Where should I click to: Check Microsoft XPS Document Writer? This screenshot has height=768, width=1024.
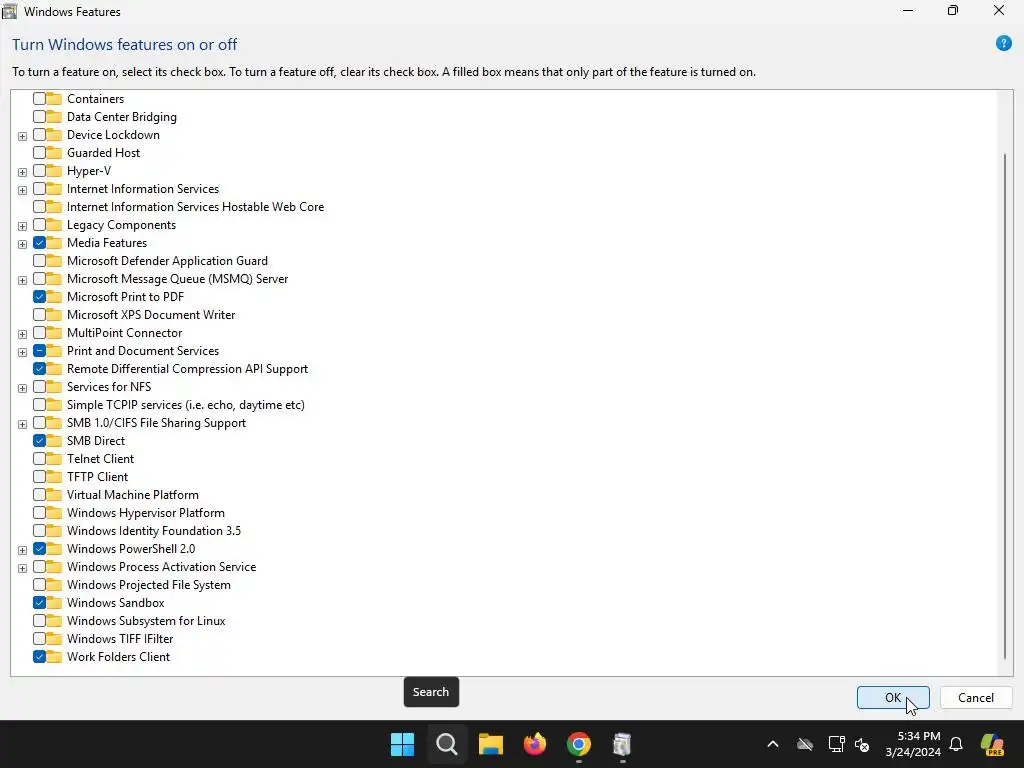pos(39,315)
